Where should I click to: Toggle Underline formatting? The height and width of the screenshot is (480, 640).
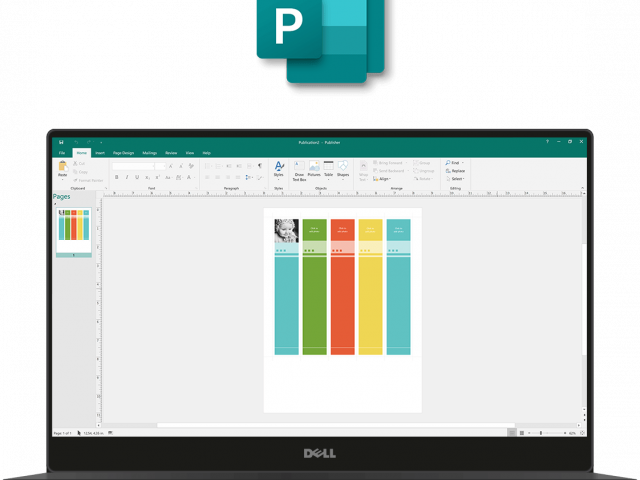[135, 177]
